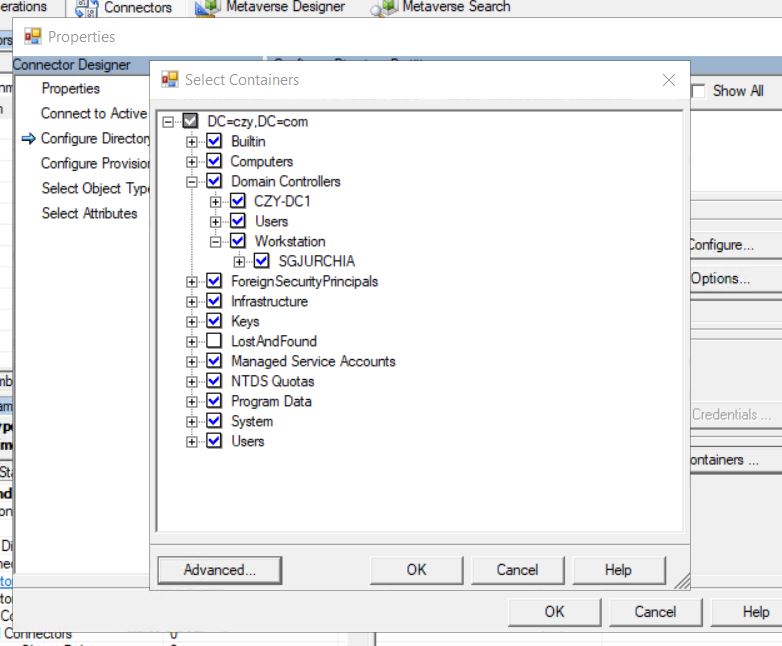Open the Connectors toolbar item
This screenshot has height=646, width=782.
point(123,7)
